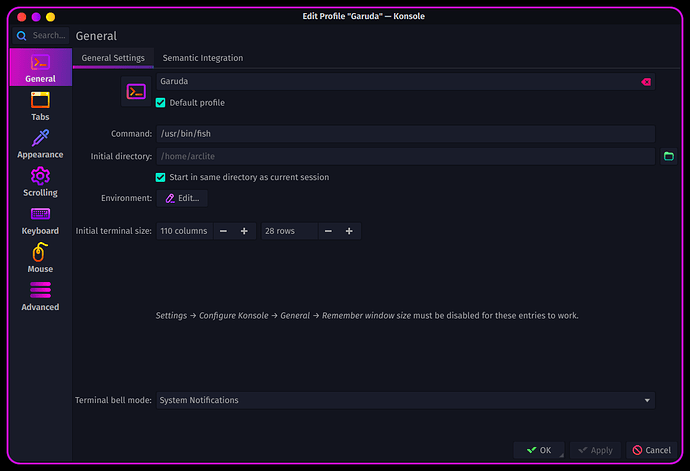Image resolution: width=690 pixels, height=471 pixels.
Task: Open the Scrolling settings section
Action: pos(40,181)
